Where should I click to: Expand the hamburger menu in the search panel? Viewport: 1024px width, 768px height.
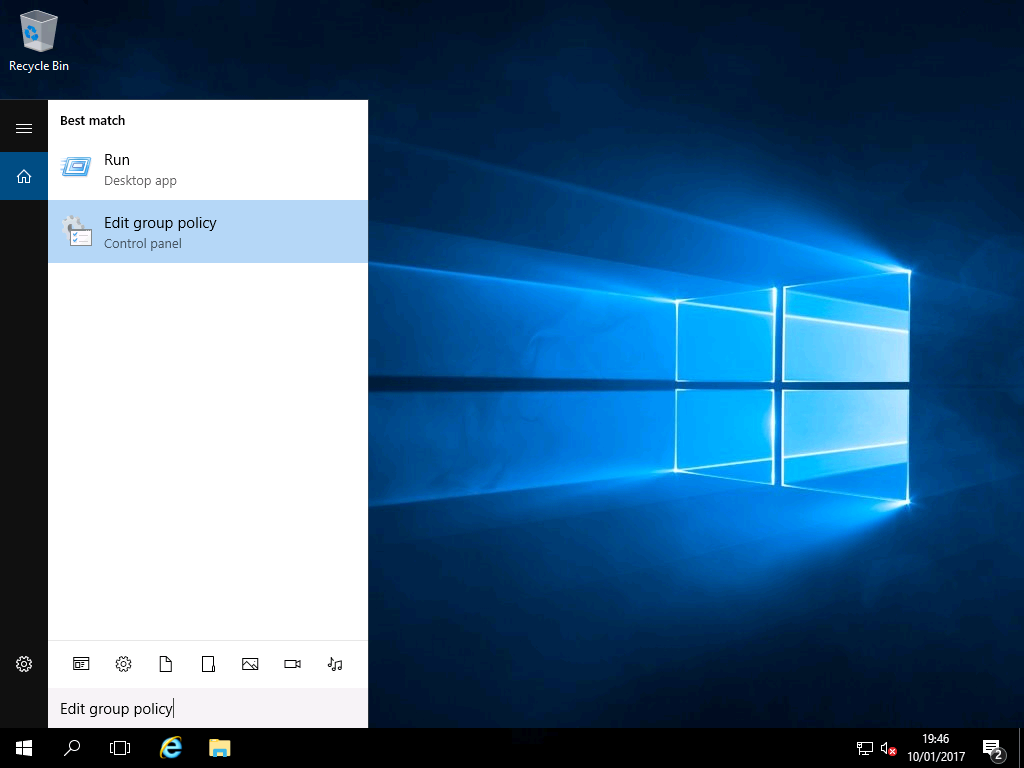(x=24, y=128)
